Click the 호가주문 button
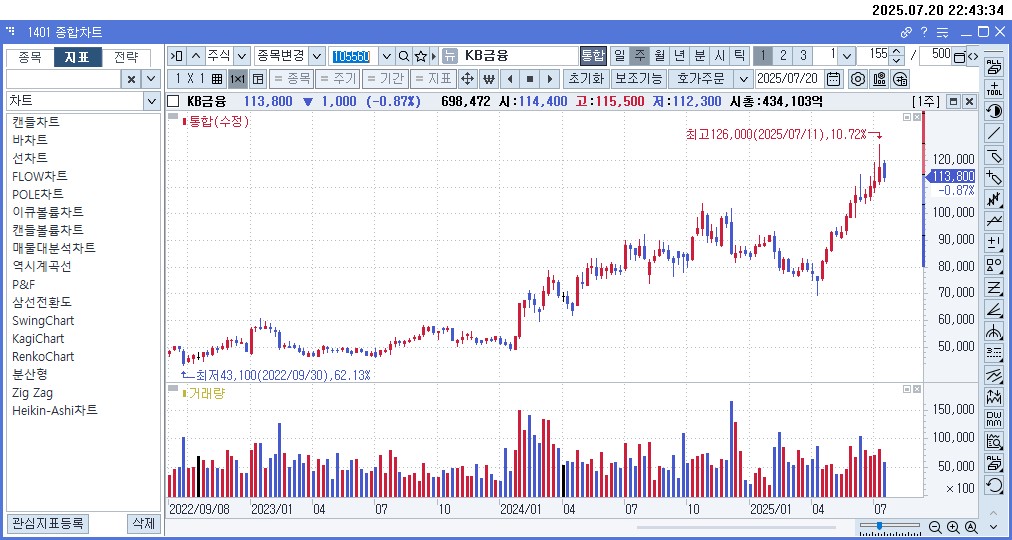This screenshot has height=540, width=1012. [x=702, y=79]
